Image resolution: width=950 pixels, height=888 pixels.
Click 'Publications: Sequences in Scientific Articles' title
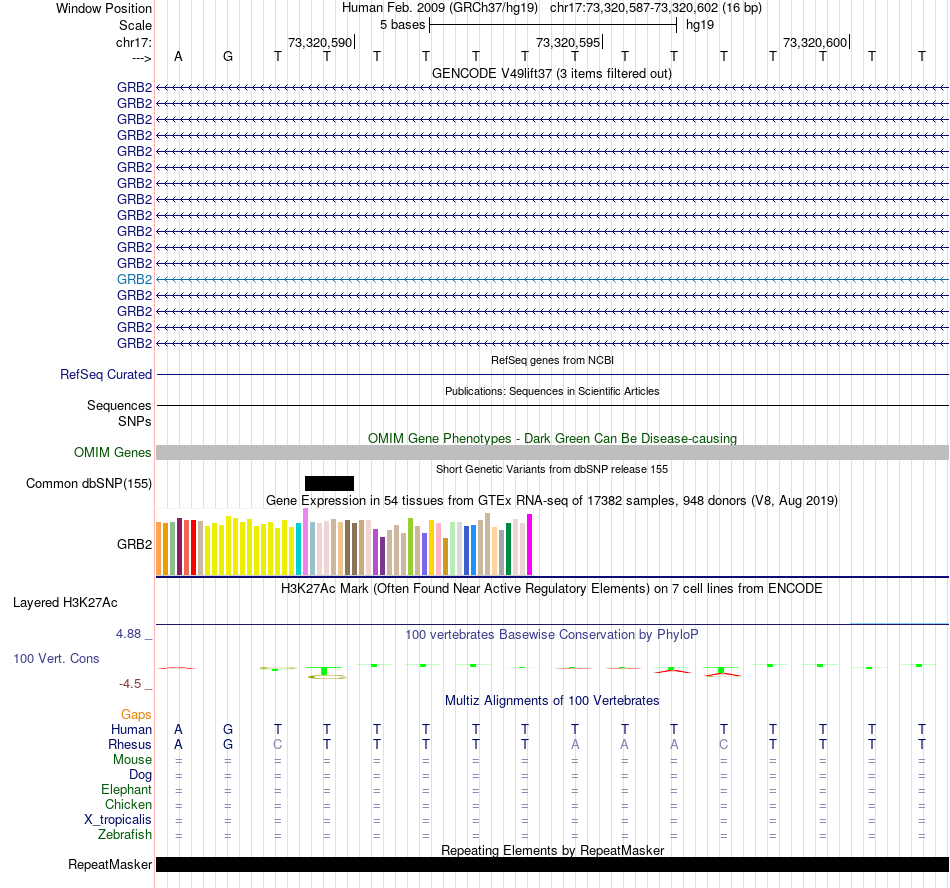[552, 391]
